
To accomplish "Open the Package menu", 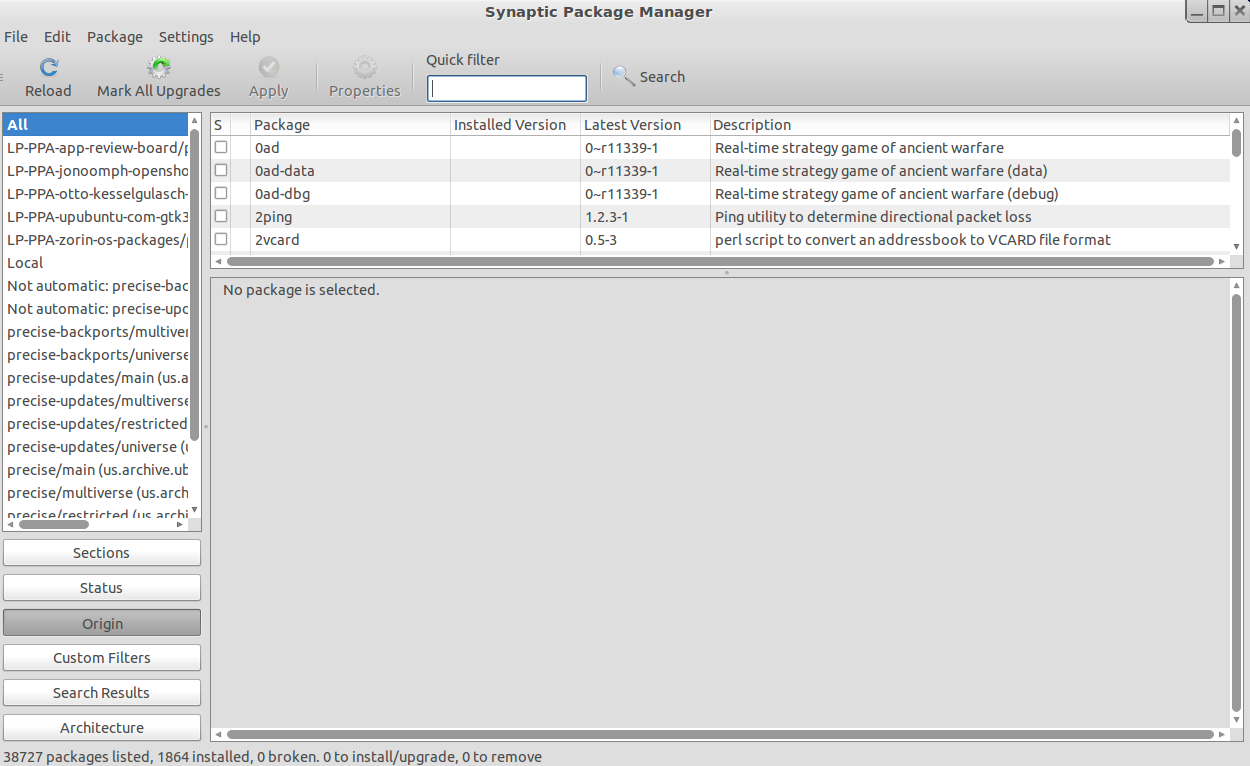I will pos(114,37).
